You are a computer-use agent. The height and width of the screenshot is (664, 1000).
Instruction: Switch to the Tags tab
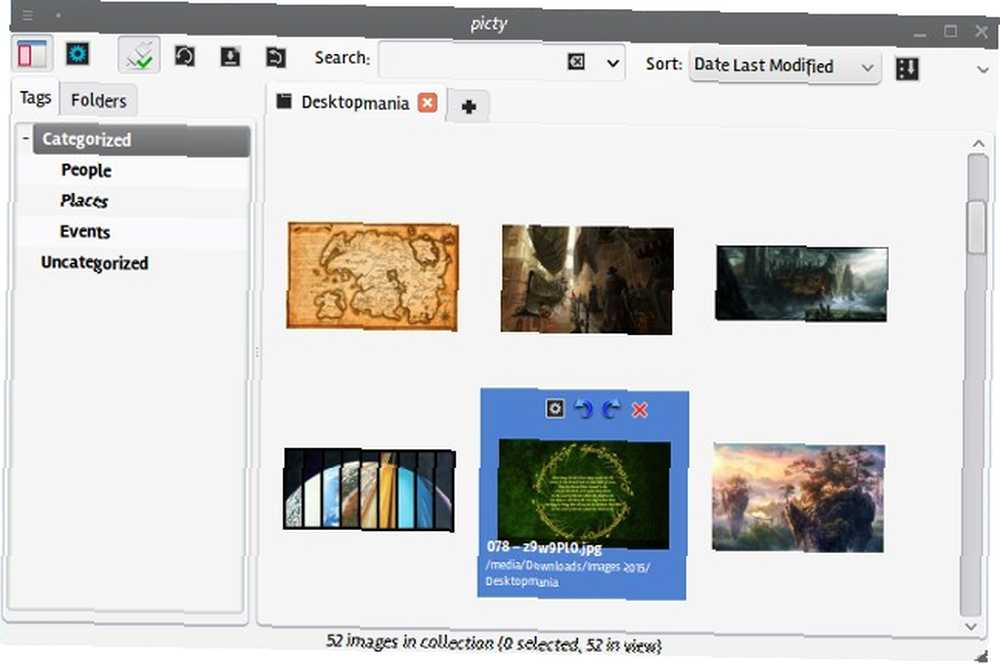(35, 98)
